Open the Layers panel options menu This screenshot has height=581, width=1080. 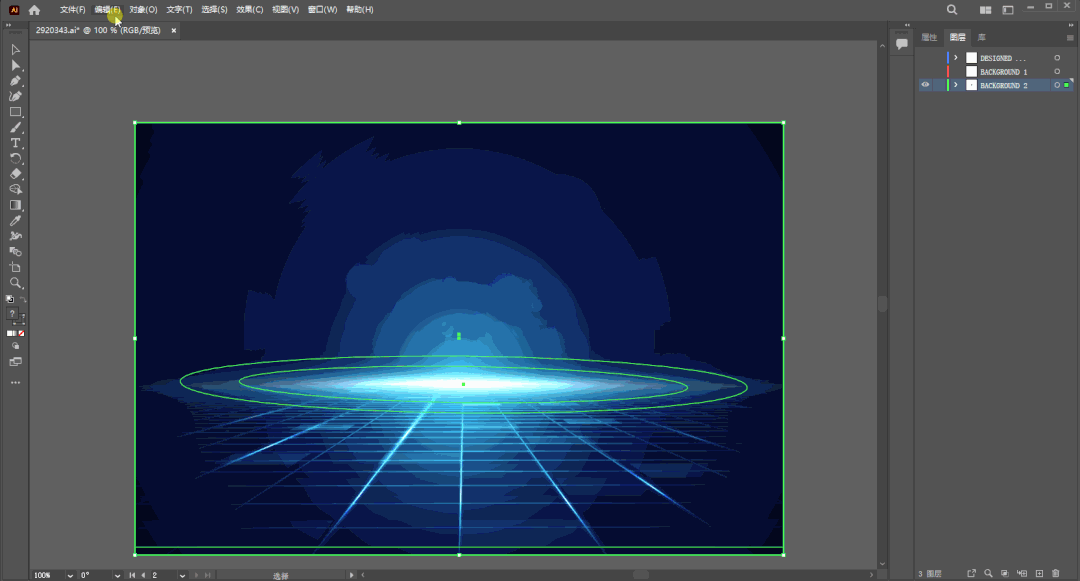click(1070, 38)
